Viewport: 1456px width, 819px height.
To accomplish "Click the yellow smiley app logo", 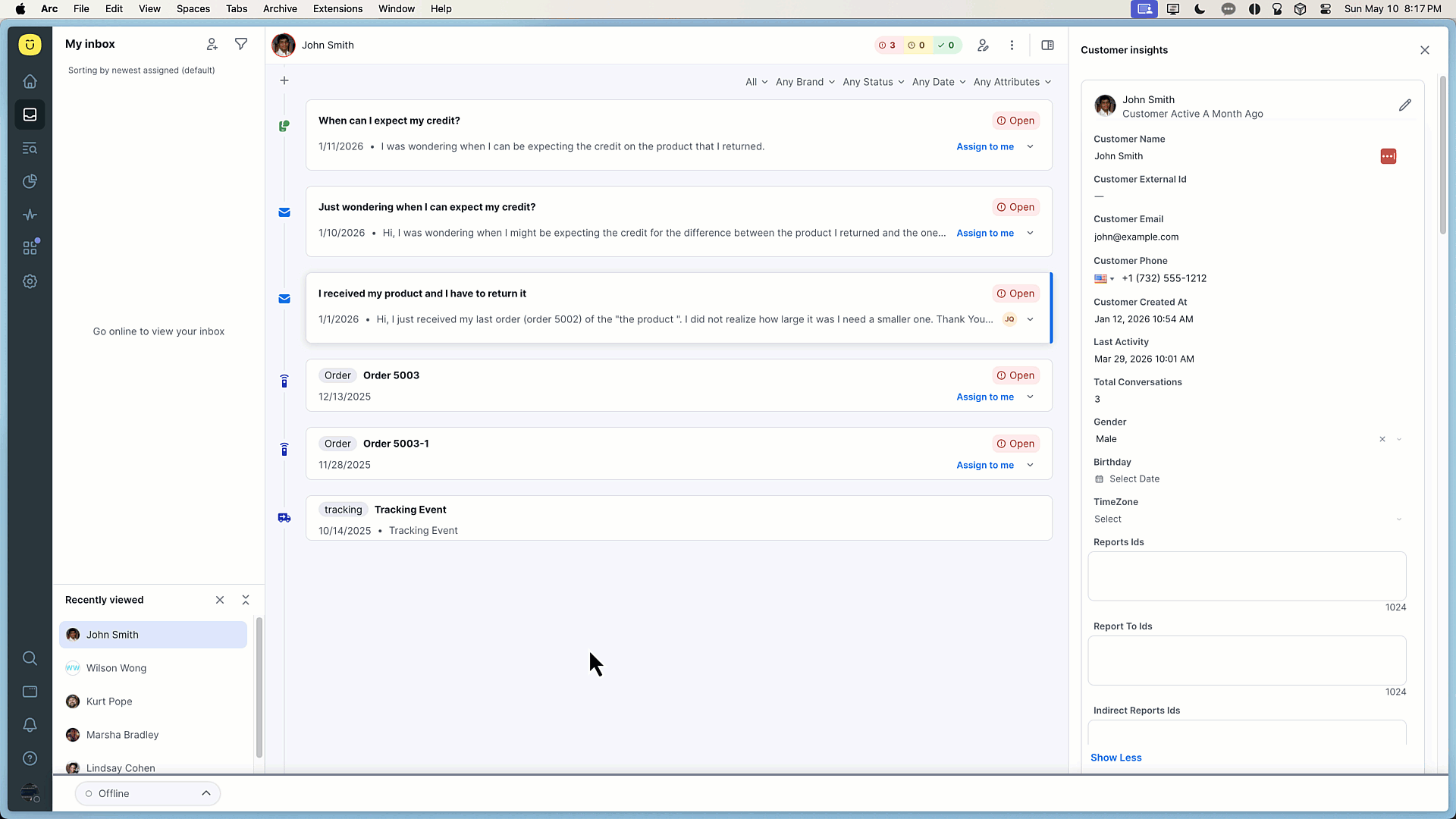I will 30,45.
